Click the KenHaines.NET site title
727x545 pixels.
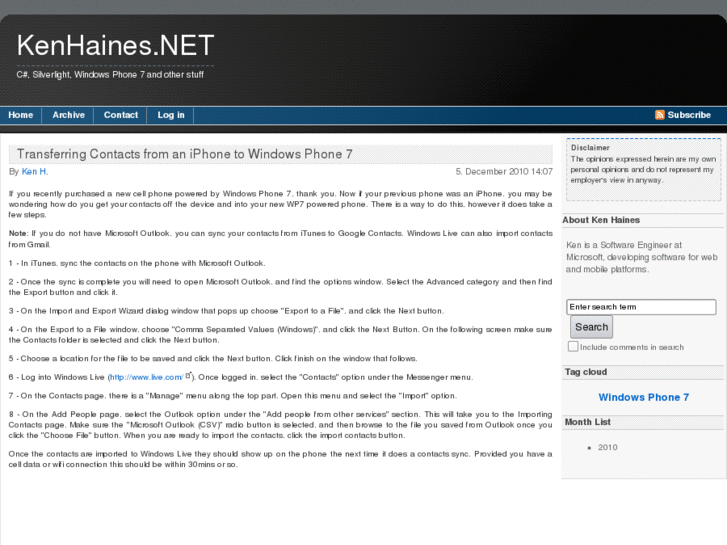click(x=115, y=45)
